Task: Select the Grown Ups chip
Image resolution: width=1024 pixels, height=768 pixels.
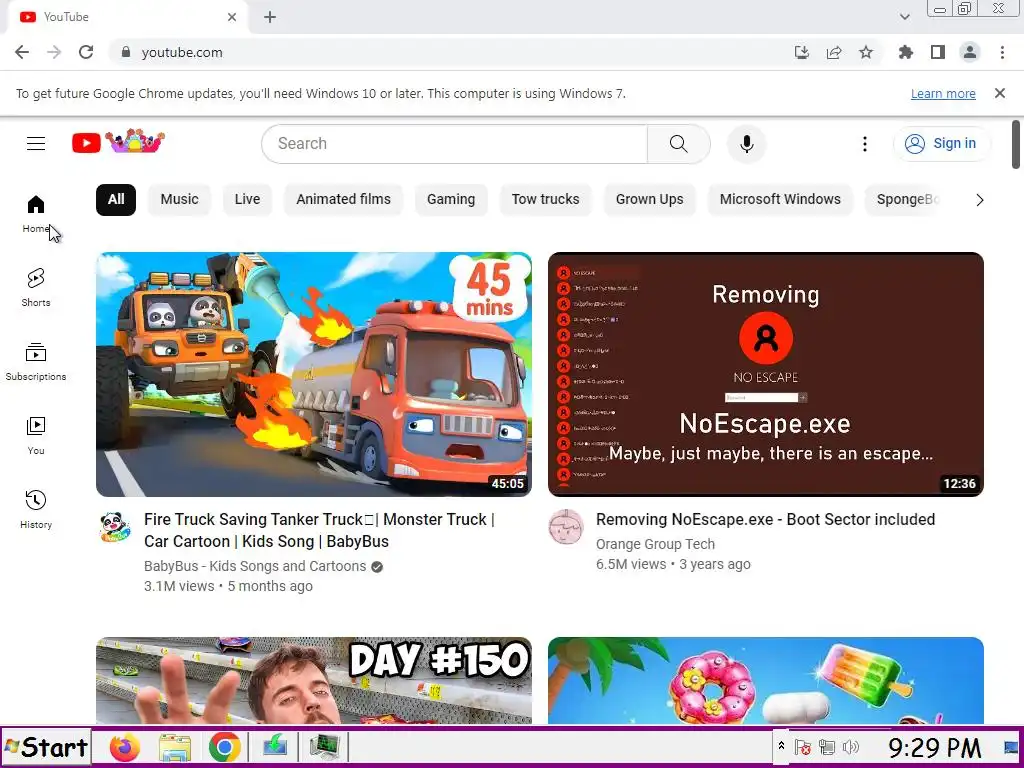Action: [650, 199]
